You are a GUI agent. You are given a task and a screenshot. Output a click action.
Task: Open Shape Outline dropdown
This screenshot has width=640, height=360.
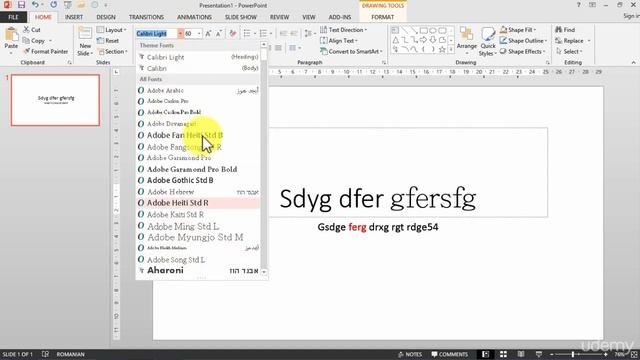tap(524, 41)
